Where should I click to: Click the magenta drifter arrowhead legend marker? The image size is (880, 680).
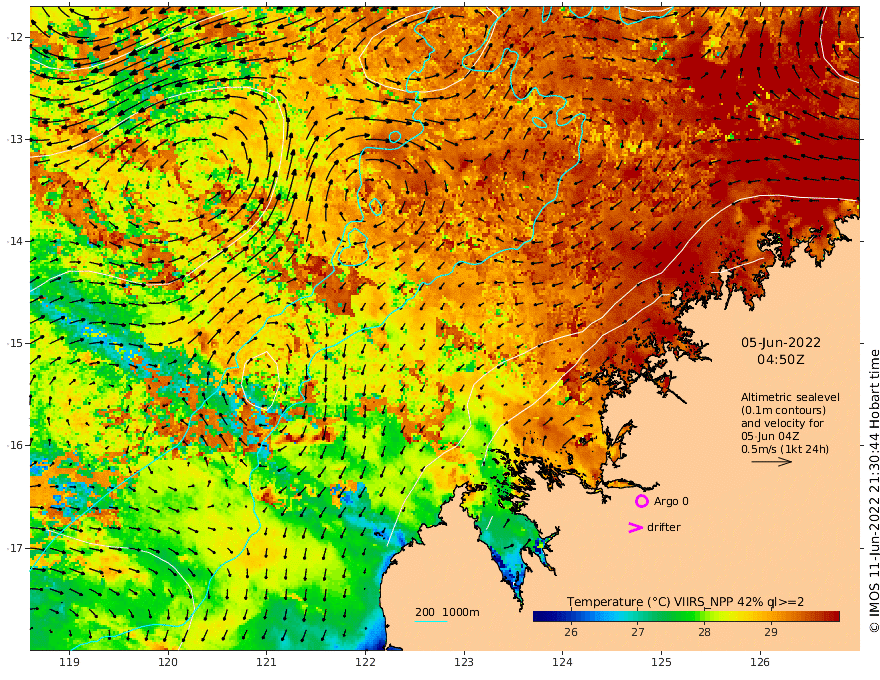pyautogui.click(x=635, y=527)
